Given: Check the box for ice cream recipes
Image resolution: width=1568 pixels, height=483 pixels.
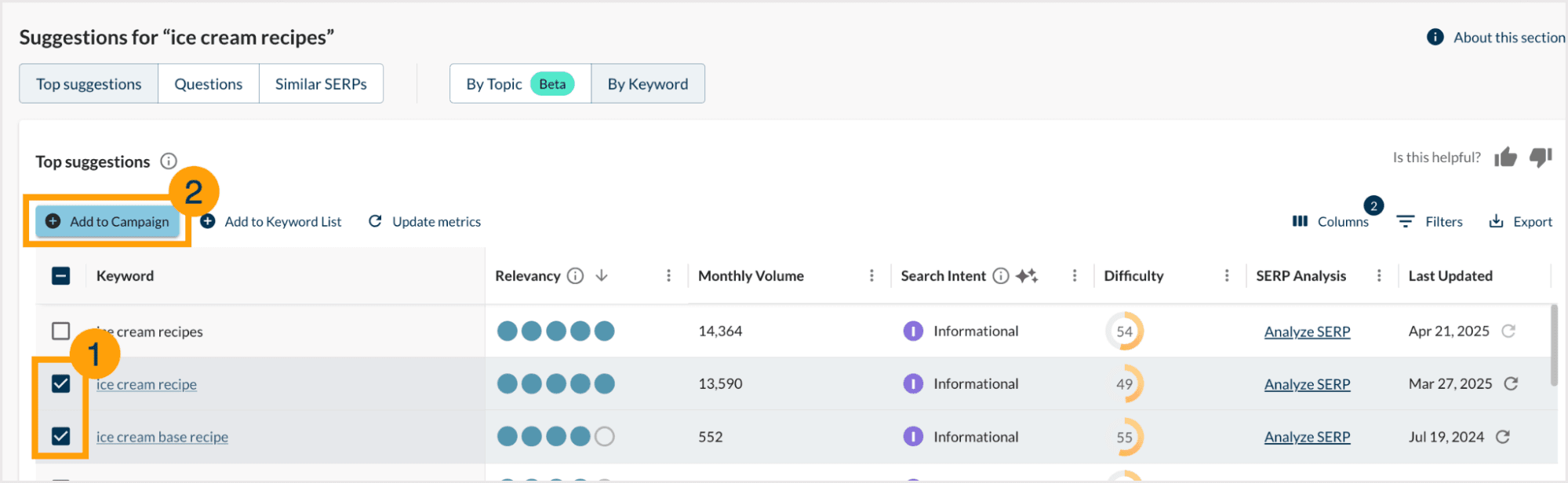Looking at the screenshot, I should (x=61, y=332).
